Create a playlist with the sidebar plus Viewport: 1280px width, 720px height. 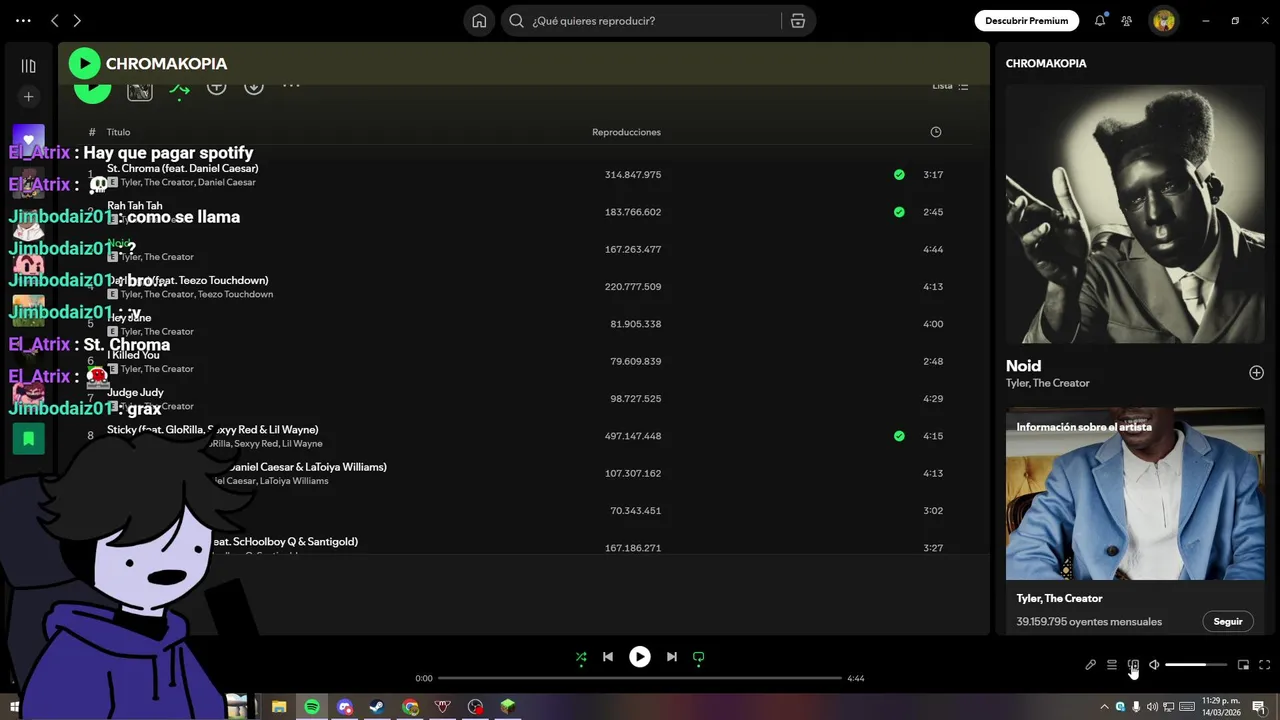click(x=28, y=97)
